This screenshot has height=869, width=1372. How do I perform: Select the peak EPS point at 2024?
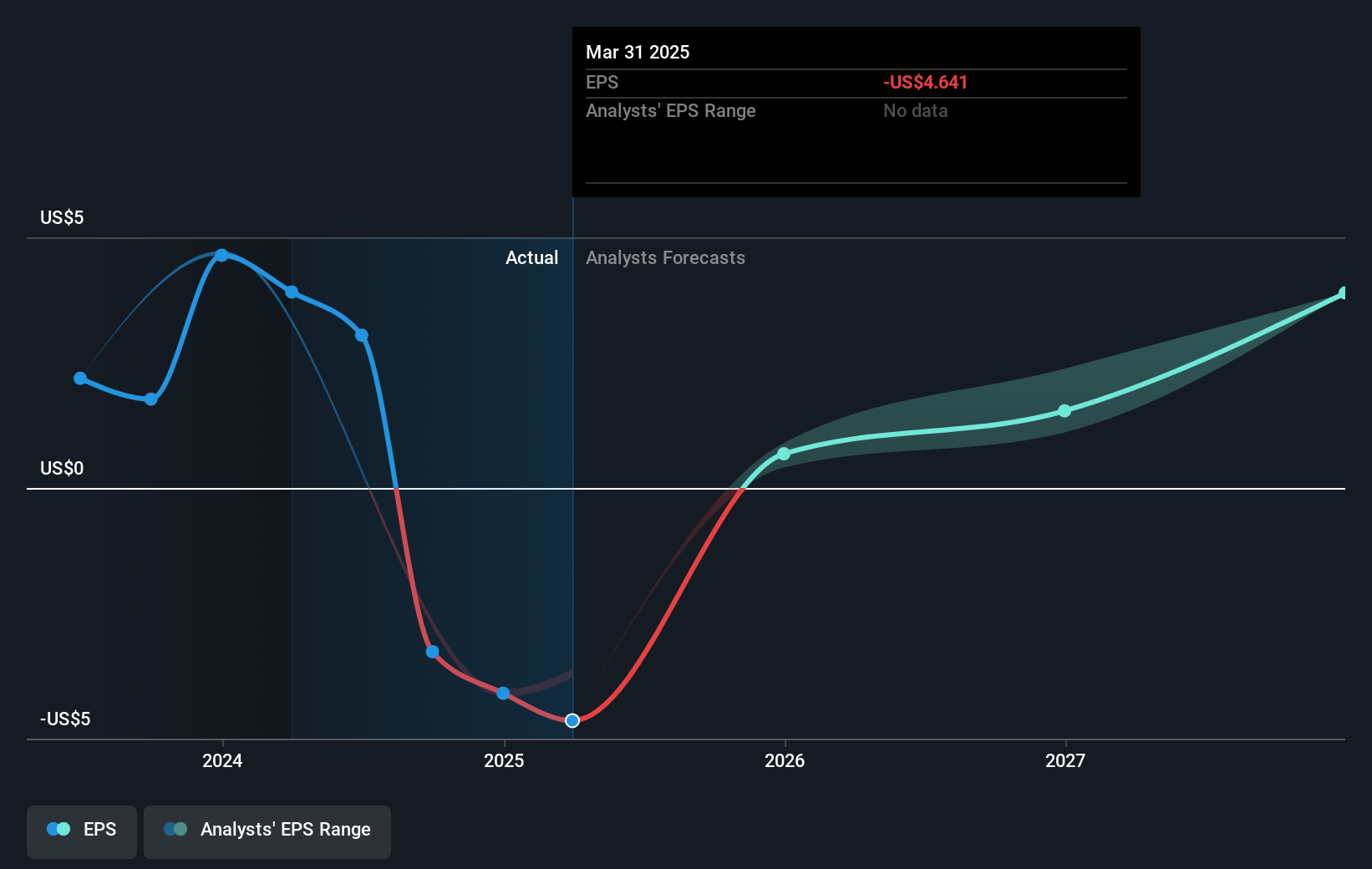click(x=221, y=255)
